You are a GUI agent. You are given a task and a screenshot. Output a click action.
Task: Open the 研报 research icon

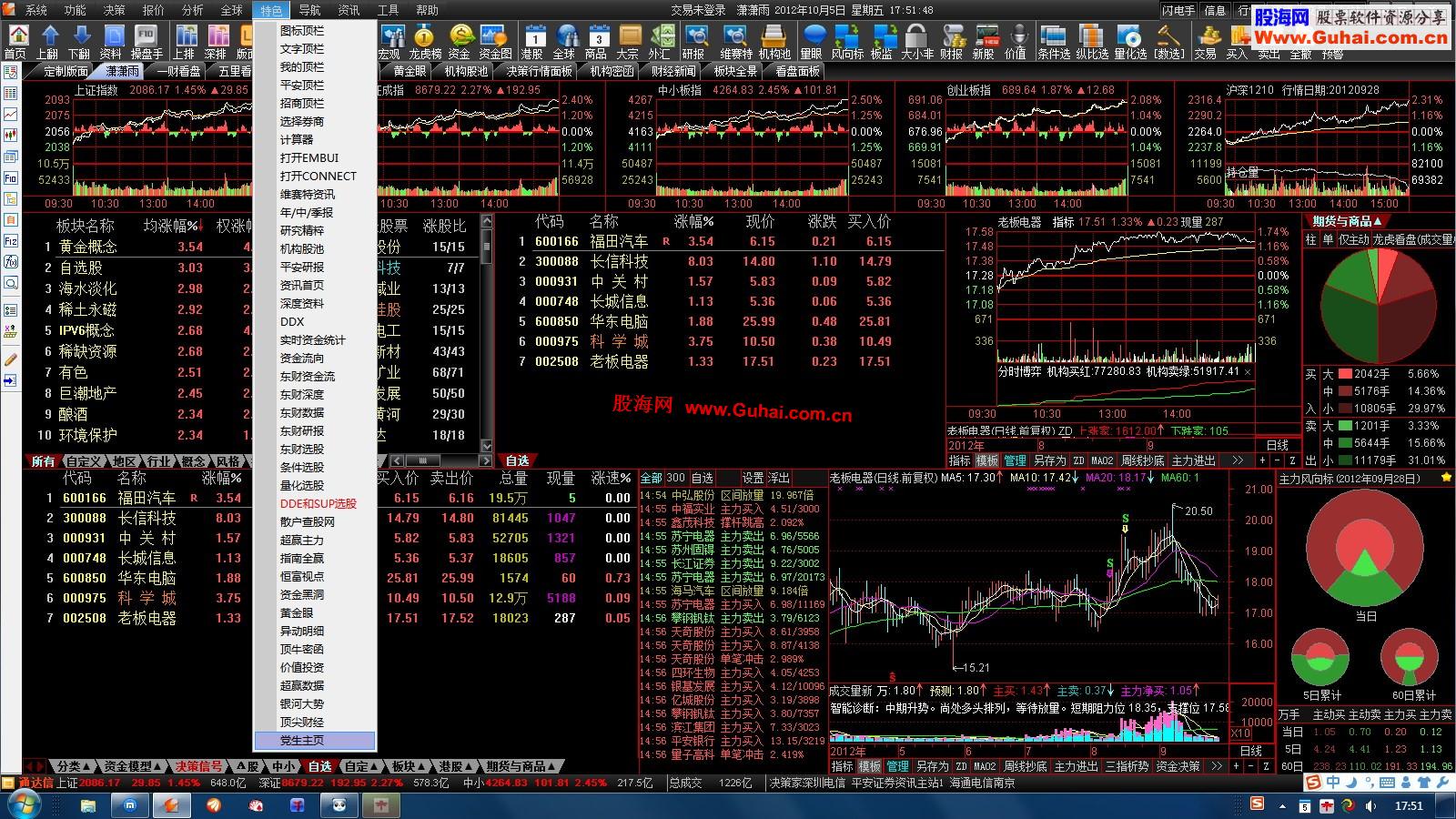coord(695,43)
